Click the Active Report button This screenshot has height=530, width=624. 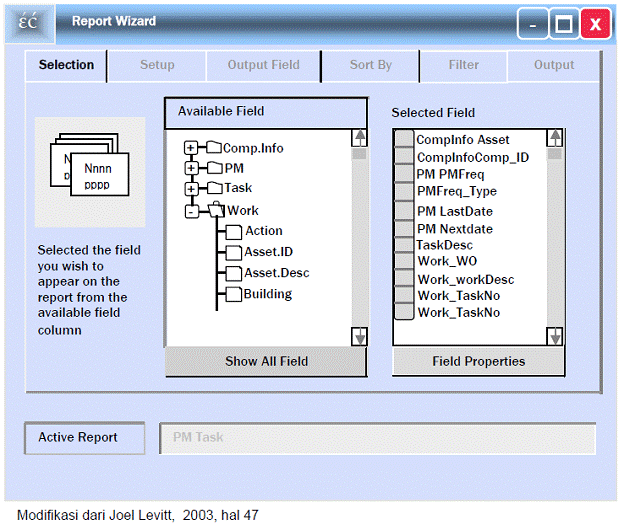pos(84,438)
